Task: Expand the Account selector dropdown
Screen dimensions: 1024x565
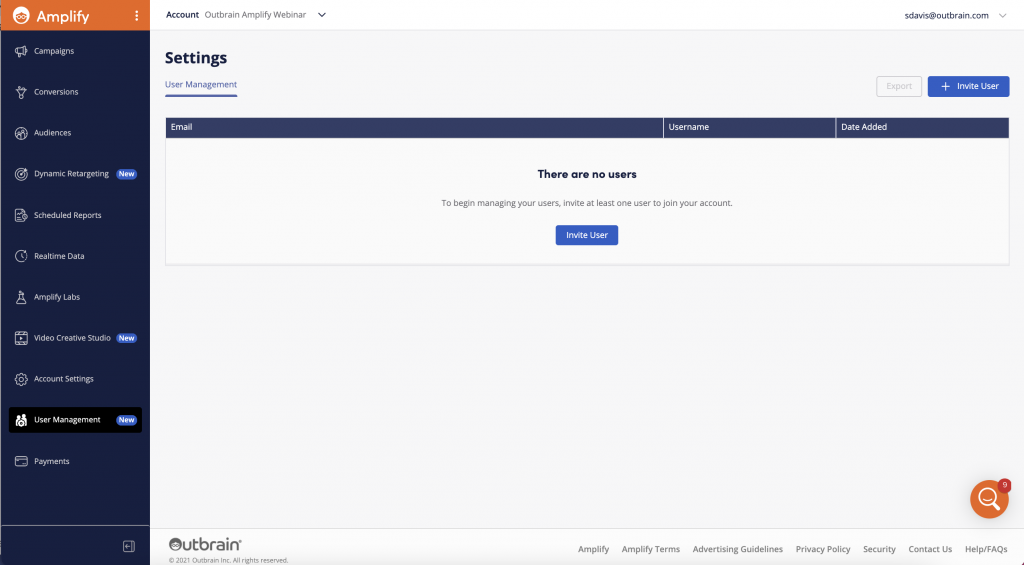Action: (x=321, y=15)
